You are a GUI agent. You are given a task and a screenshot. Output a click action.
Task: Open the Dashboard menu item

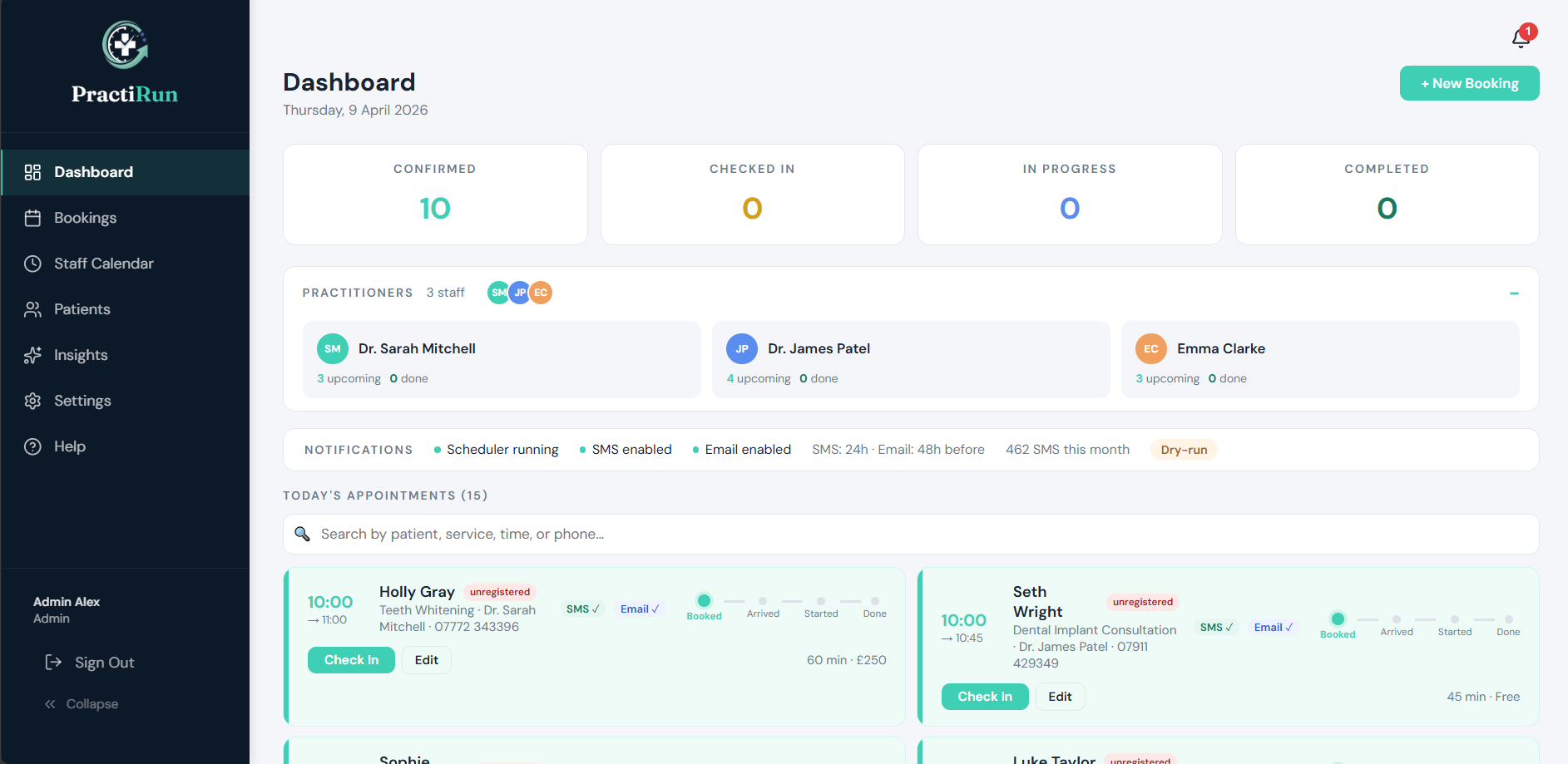[125, 172]
